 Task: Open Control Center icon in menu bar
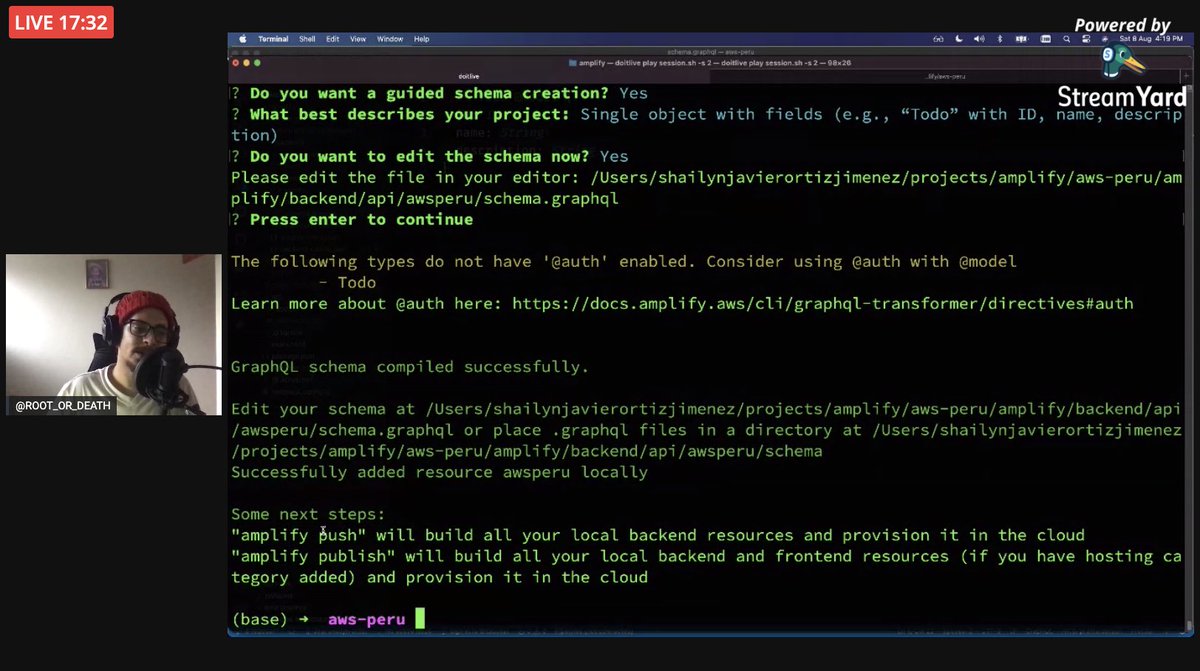[1086, 39]
